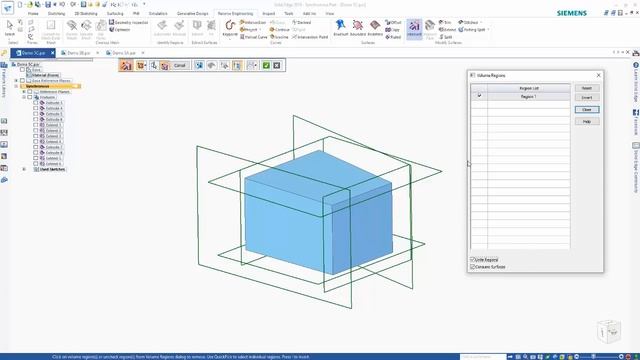640x360 pixels.
Task: Open Customize Quick Access Toolbar dropdown
Action: [144, 4]
